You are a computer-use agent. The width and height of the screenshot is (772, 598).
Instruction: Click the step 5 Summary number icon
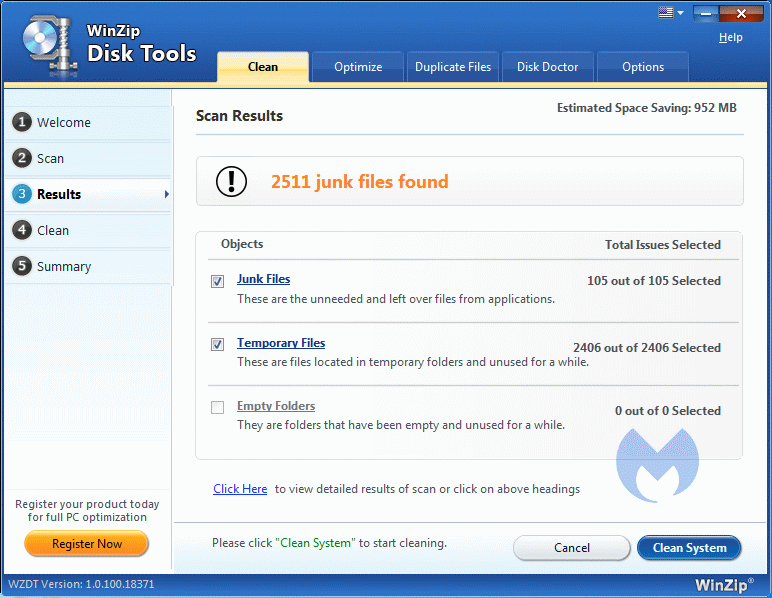[x=21, y=266]
